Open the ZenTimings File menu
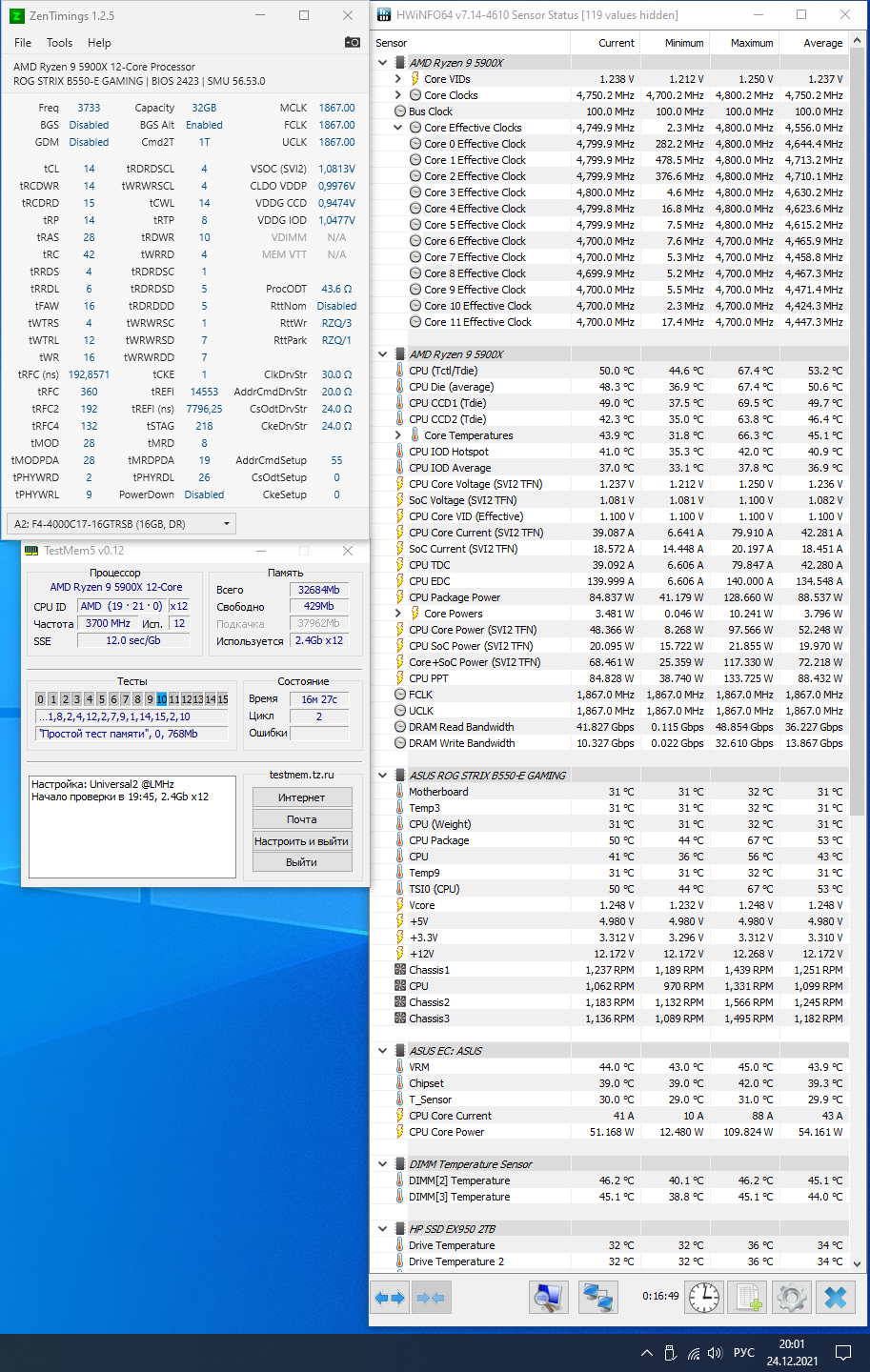Image resolution: width=870 pixels, height=1372 pixels. (23, 43)
